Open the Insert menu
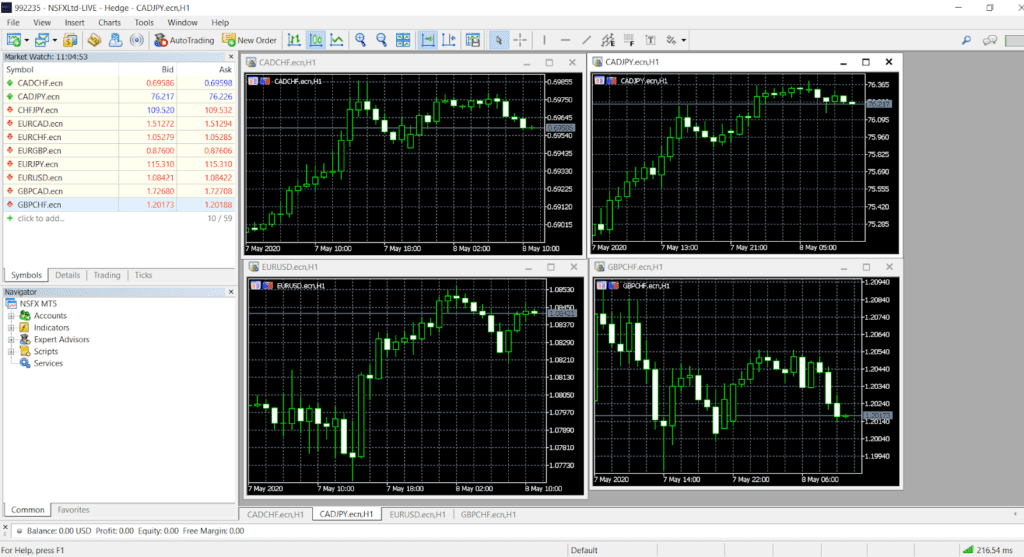Viewport: 1024px width, 557px height. [x=74, y=22]
